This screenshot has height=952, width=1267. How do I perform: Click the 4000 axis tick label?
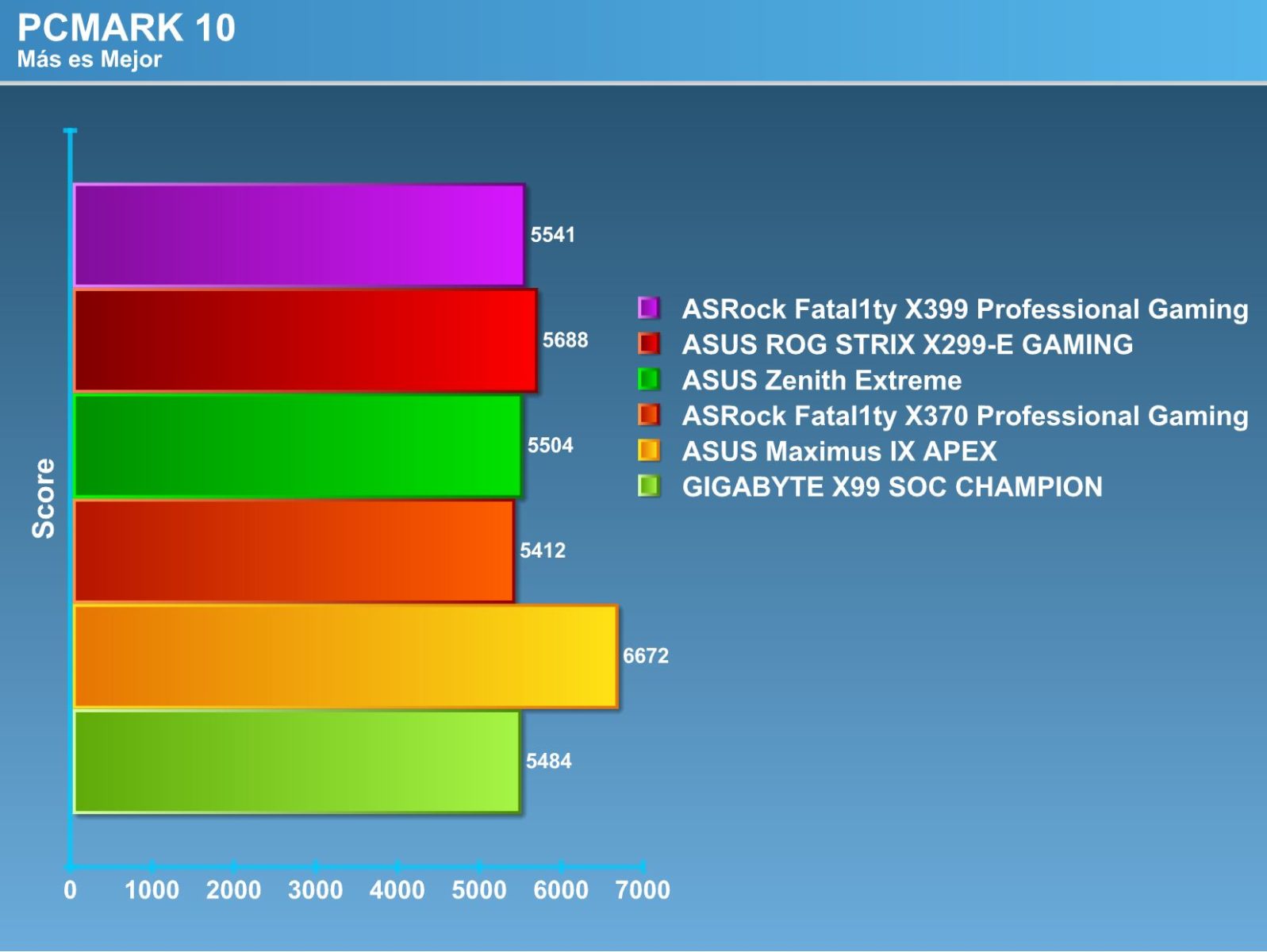[397, 890]
